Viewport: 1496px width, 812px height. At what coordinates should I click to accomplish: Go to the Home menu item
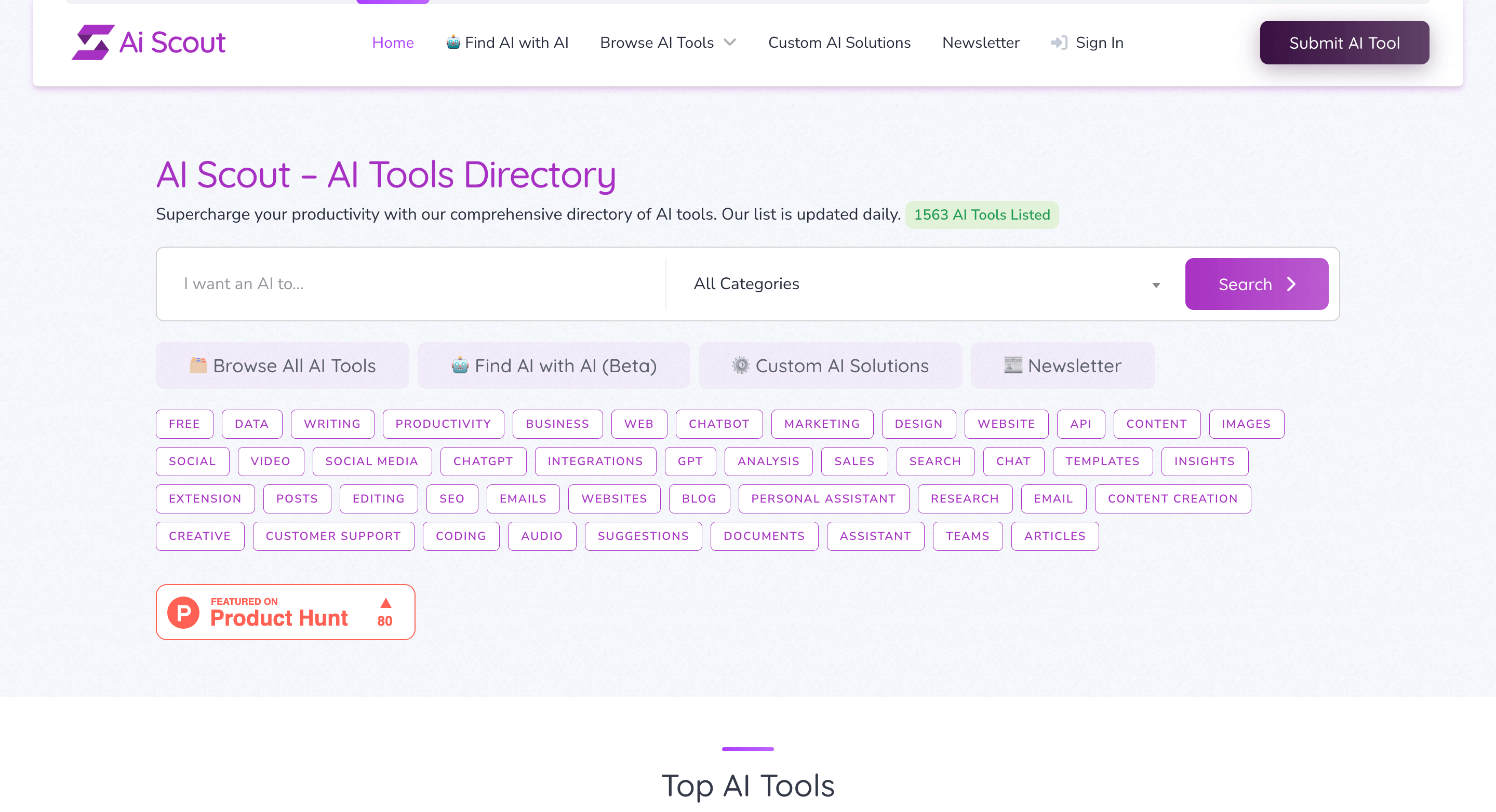coord(393,43)
